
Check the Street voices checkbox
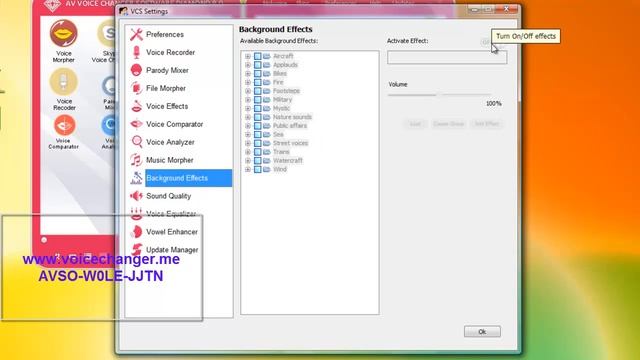coord(258,143)
